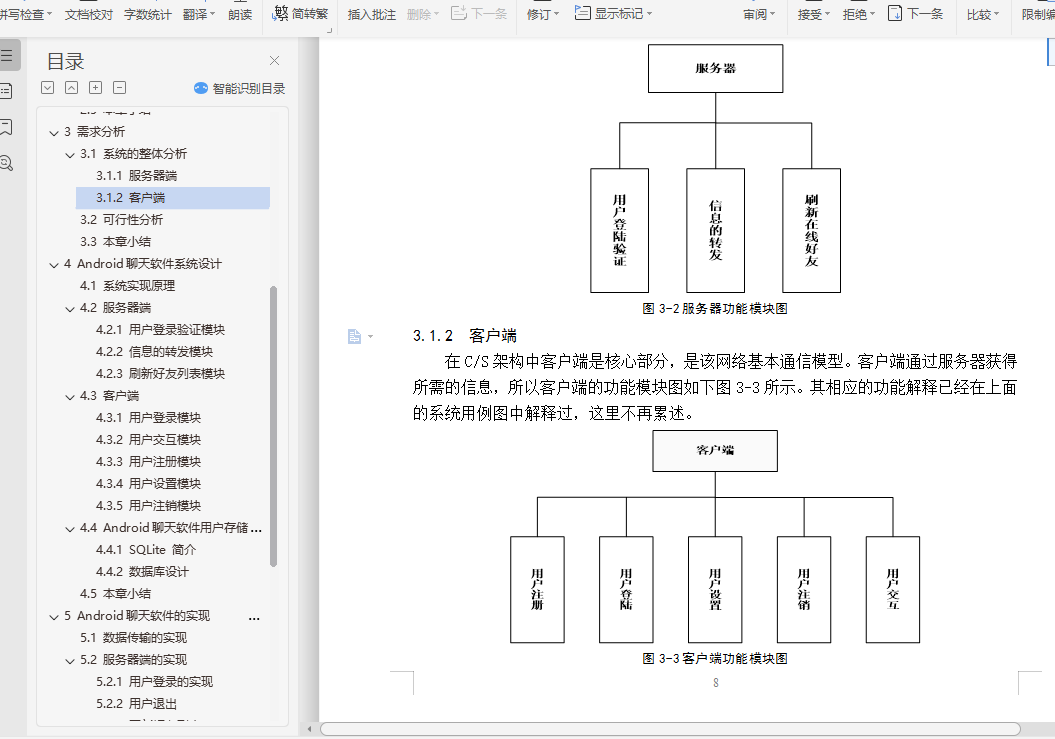The width and height of the screenshot is (1055, 739).
Task: Click the horizontal document scrollbar
Action: [670, 729]
